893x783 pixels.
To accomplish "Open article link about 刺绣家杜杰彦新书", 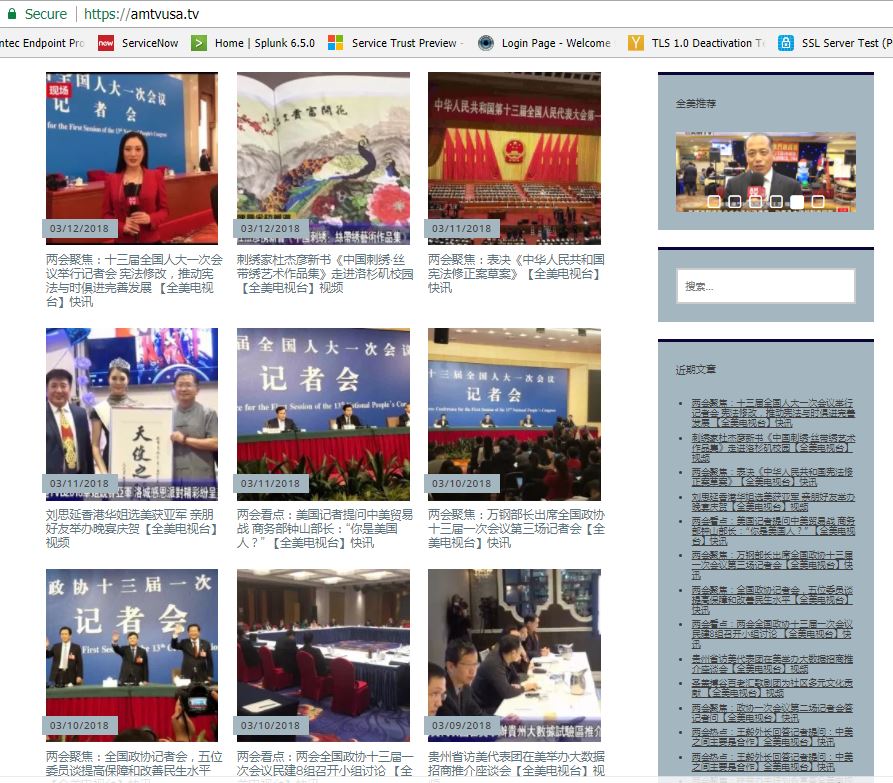I will 324,273.
